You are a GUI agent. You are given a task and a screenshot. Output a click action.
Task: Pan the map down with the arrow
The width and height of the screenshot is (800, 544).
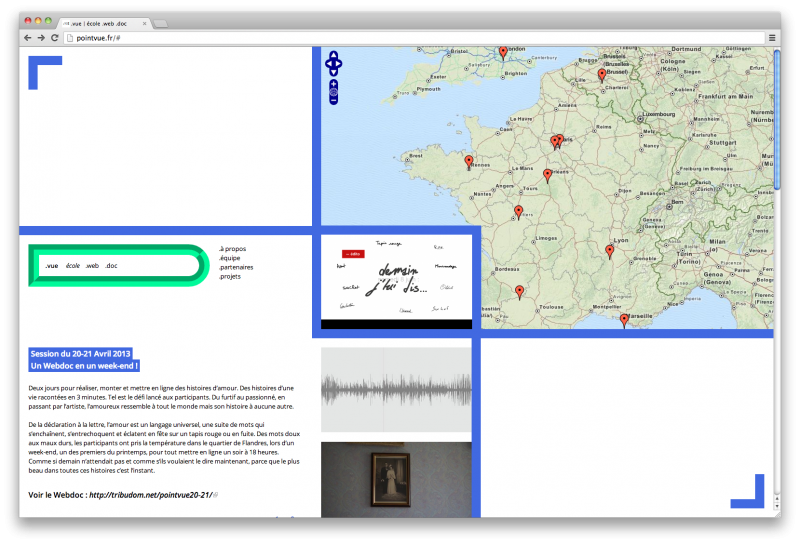[333, 72]
